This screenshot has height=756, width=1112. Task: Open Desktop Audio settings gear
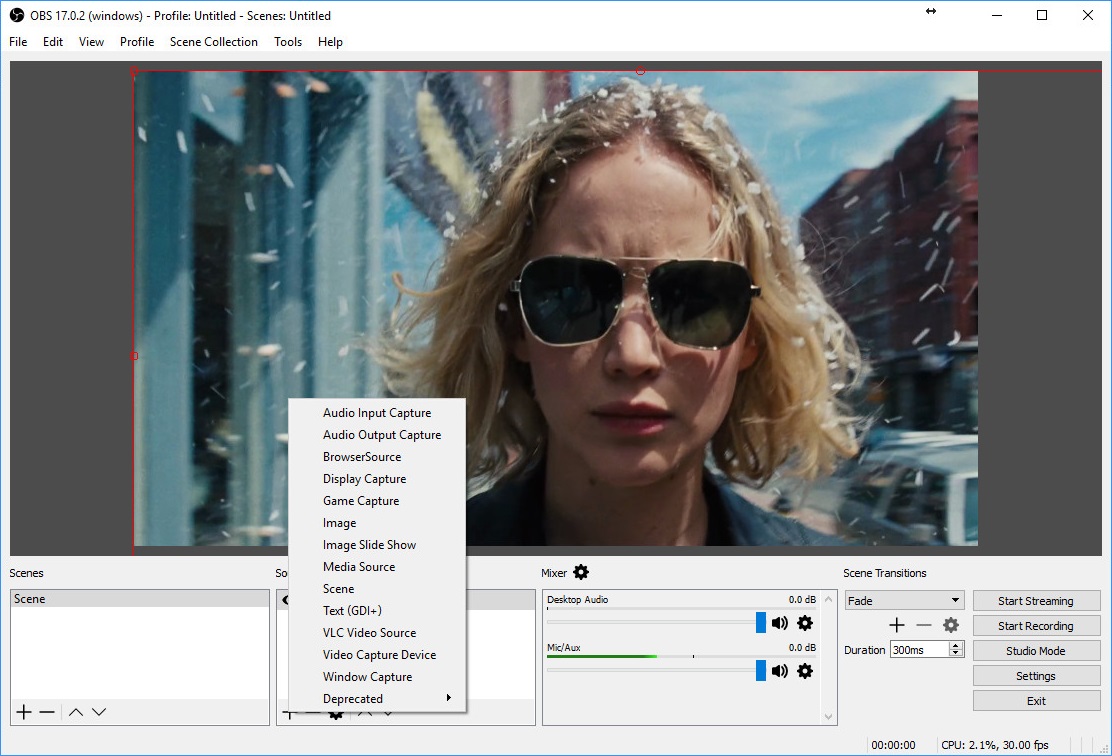click(x=805, y=623)
